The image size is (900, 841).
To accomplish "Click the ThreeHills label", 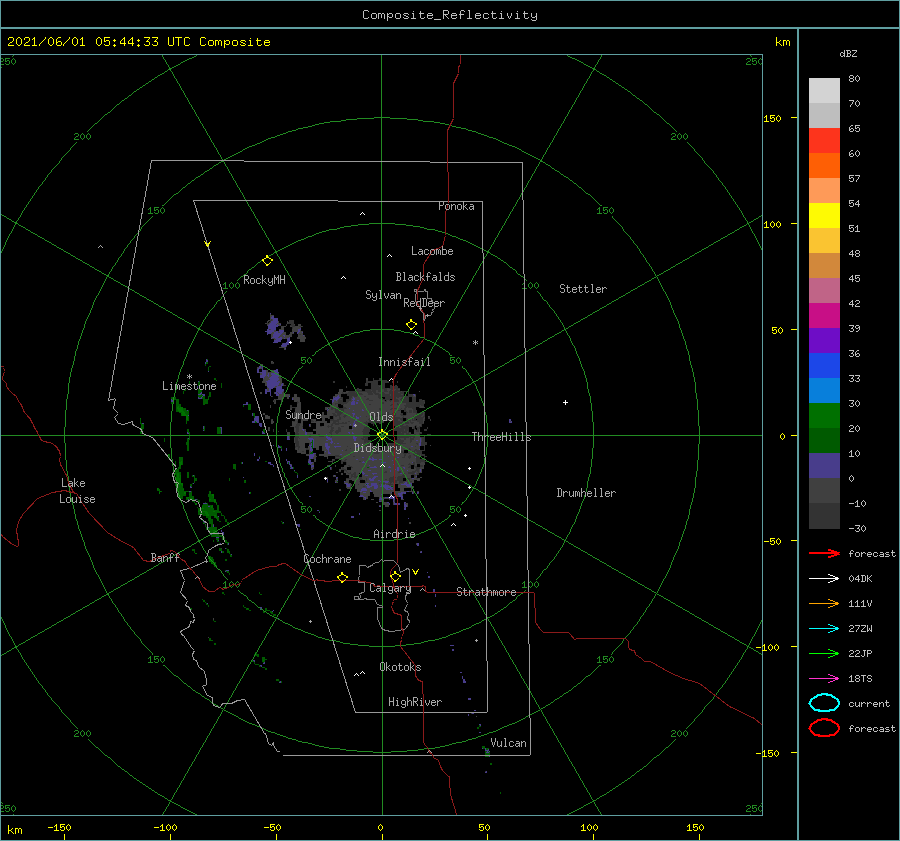I will pos(502,437).
